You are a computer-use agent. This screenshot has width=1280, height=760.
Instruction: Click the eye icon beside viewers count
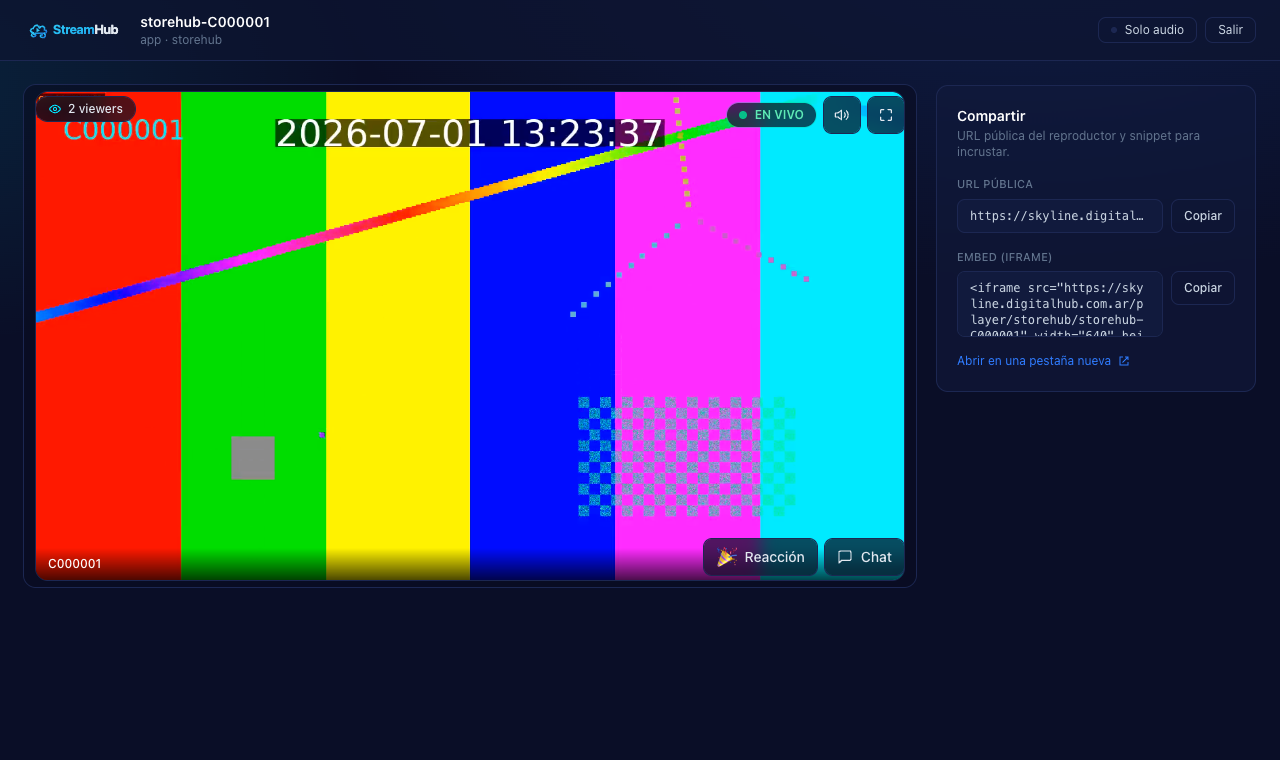55,109
